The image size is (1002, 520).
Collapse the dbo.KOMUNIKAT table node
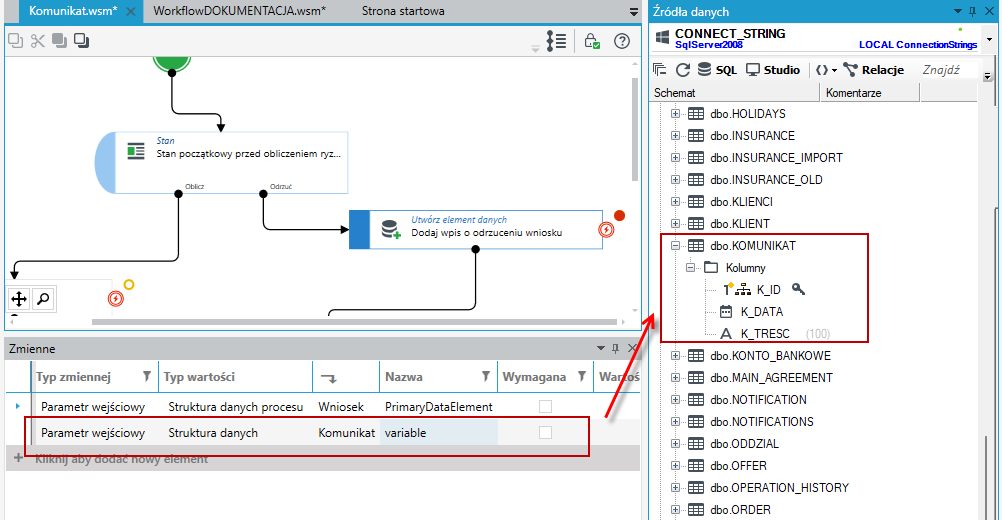click(x=675, y=246)
